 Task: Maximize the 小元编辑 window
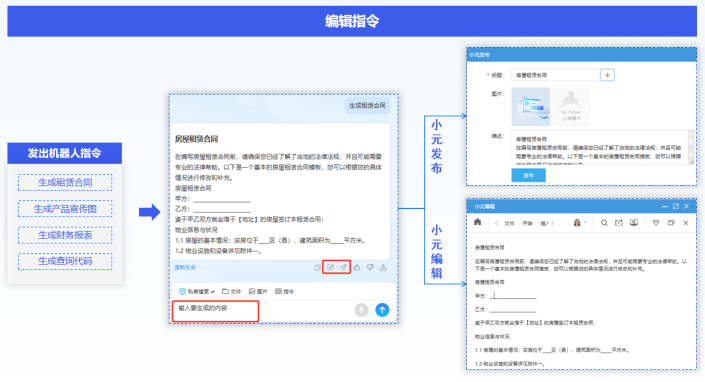pyautogui.click(x=676, y=206)
